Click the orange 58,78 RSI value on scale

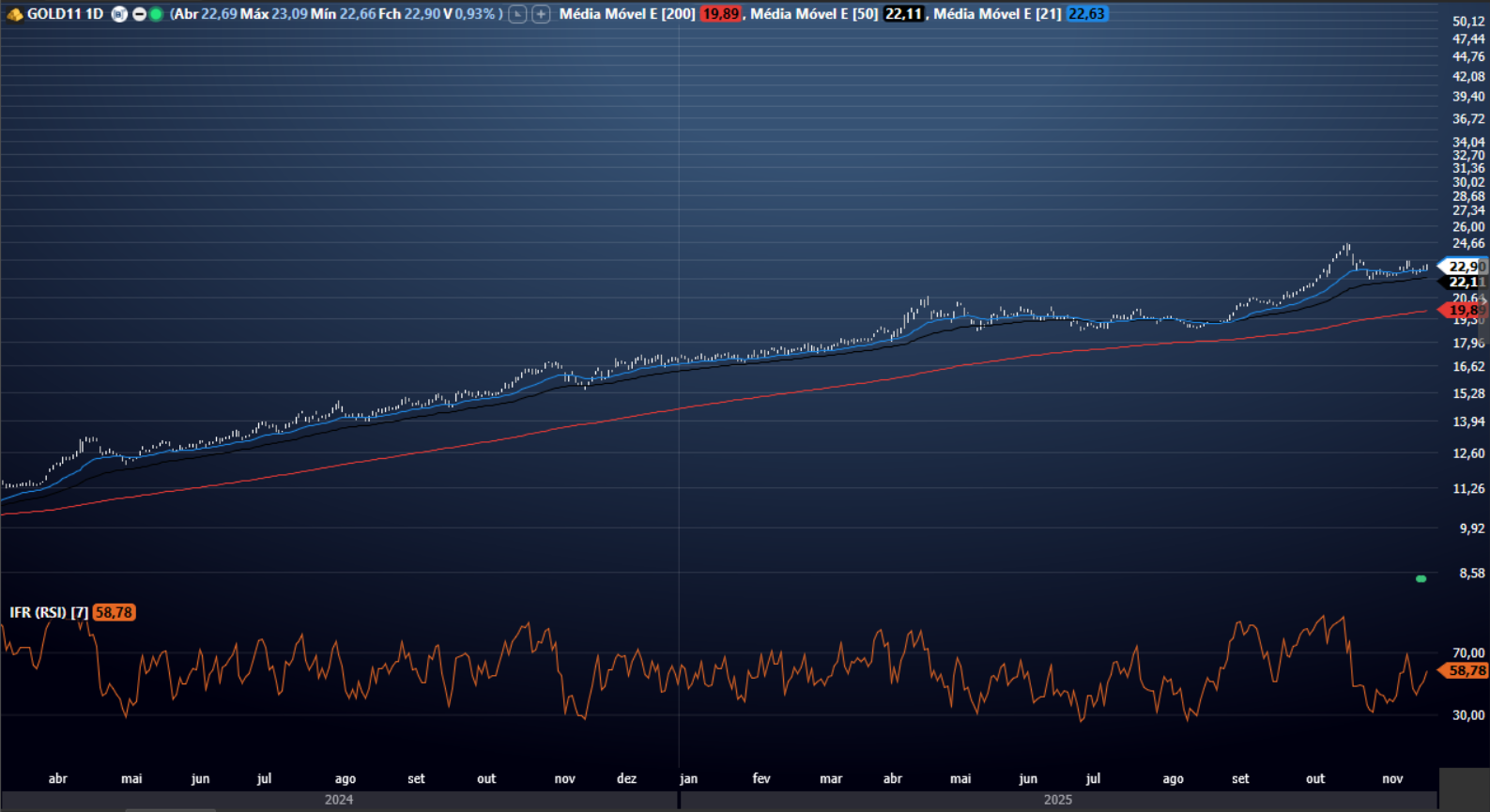pyautogui.click(x=1466, y=670)
